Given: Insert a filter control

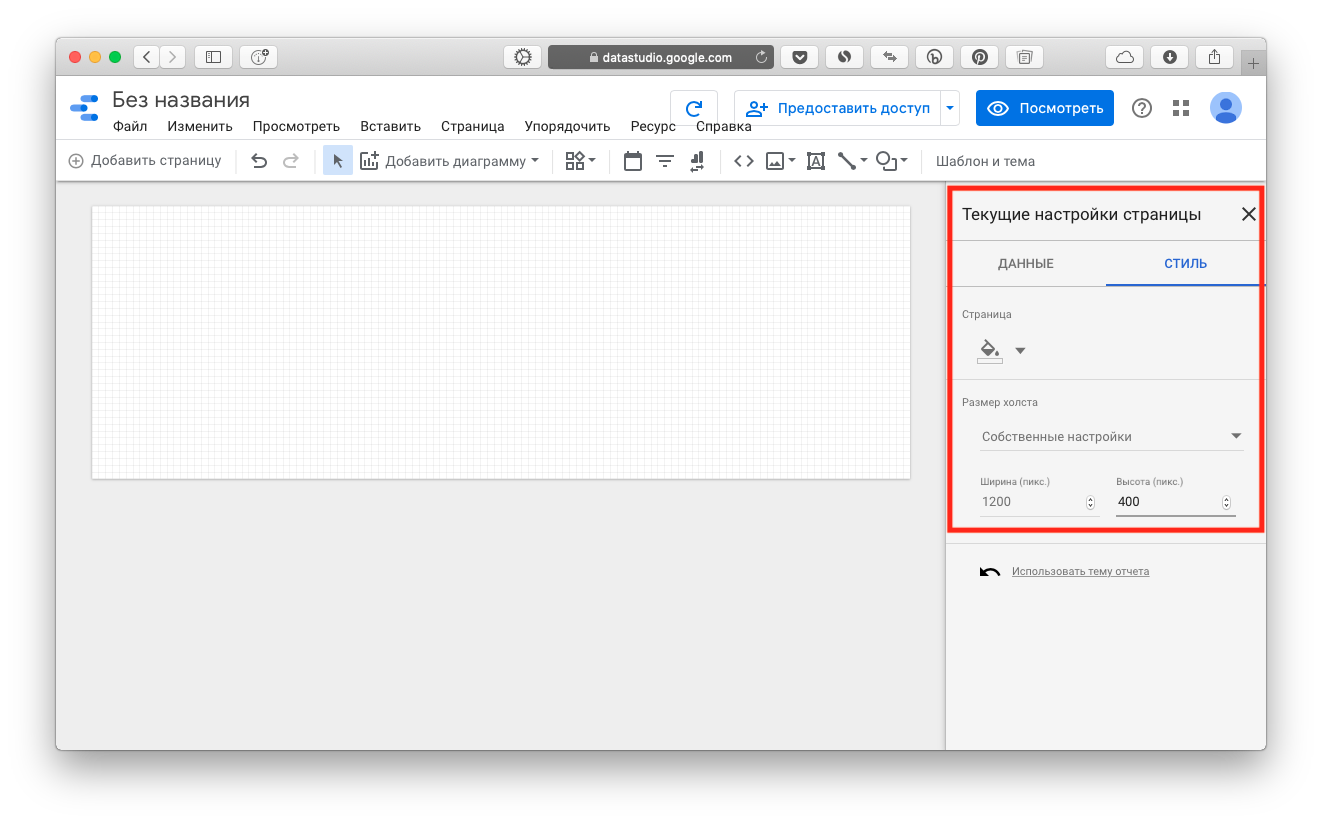Looking at the screenshot, I should pos(665,161).
